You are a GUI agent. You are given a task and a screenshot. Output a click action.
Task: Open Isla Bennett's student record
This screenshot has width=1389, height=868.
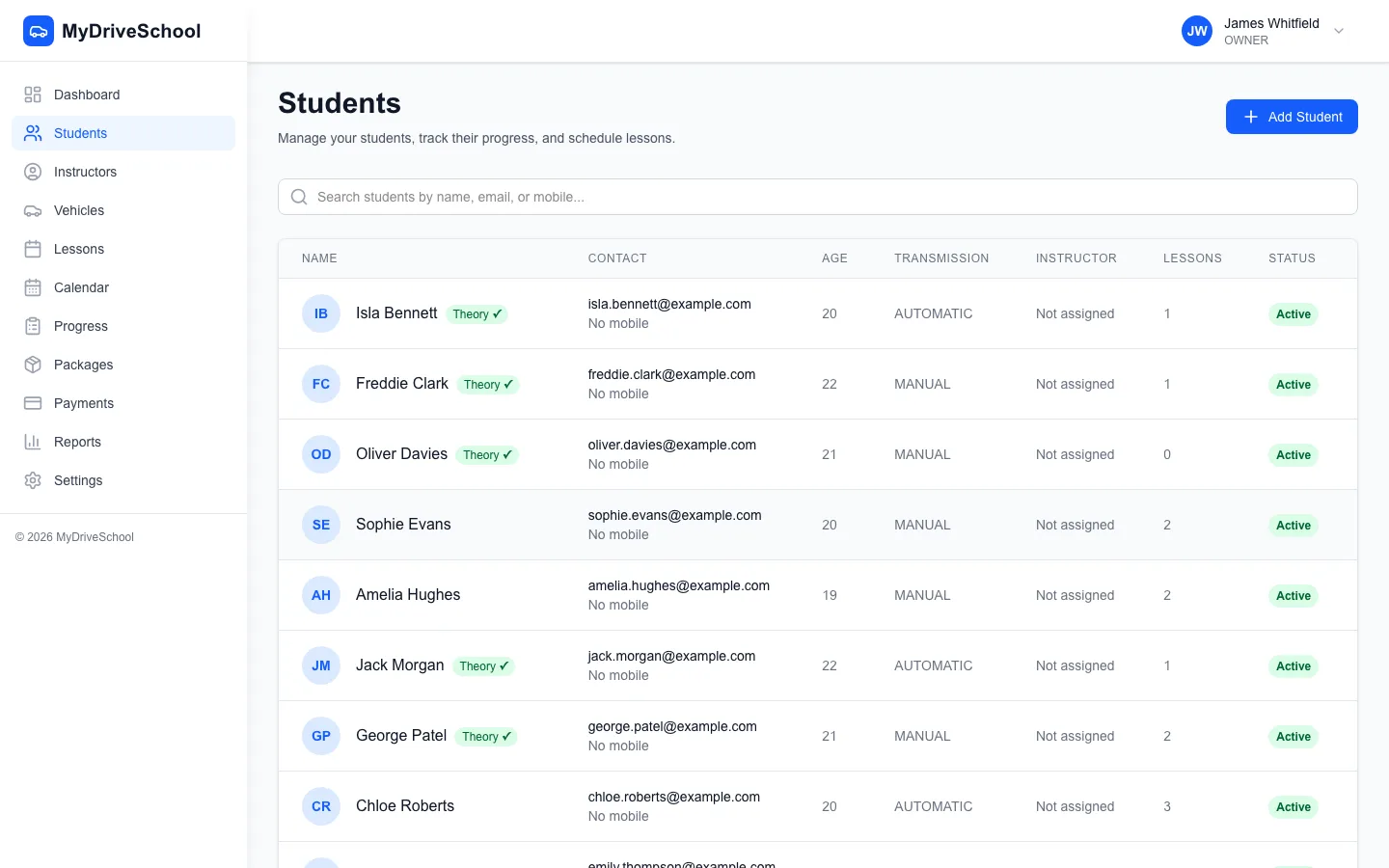[395, 312]
